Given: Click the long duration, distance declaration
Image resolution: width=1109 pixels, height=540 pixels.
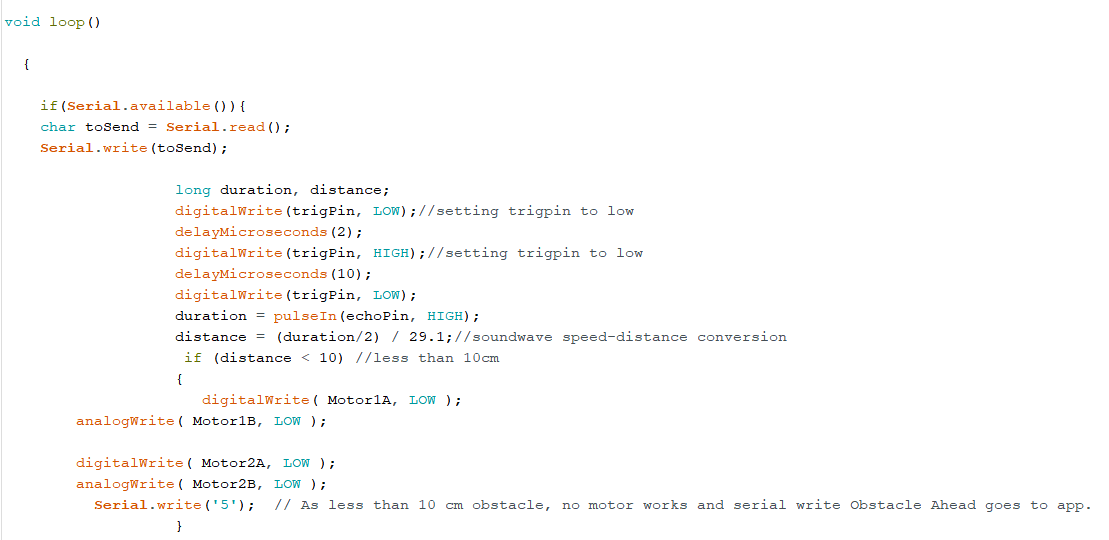Looking at the screenshot, I should [282, 190].
